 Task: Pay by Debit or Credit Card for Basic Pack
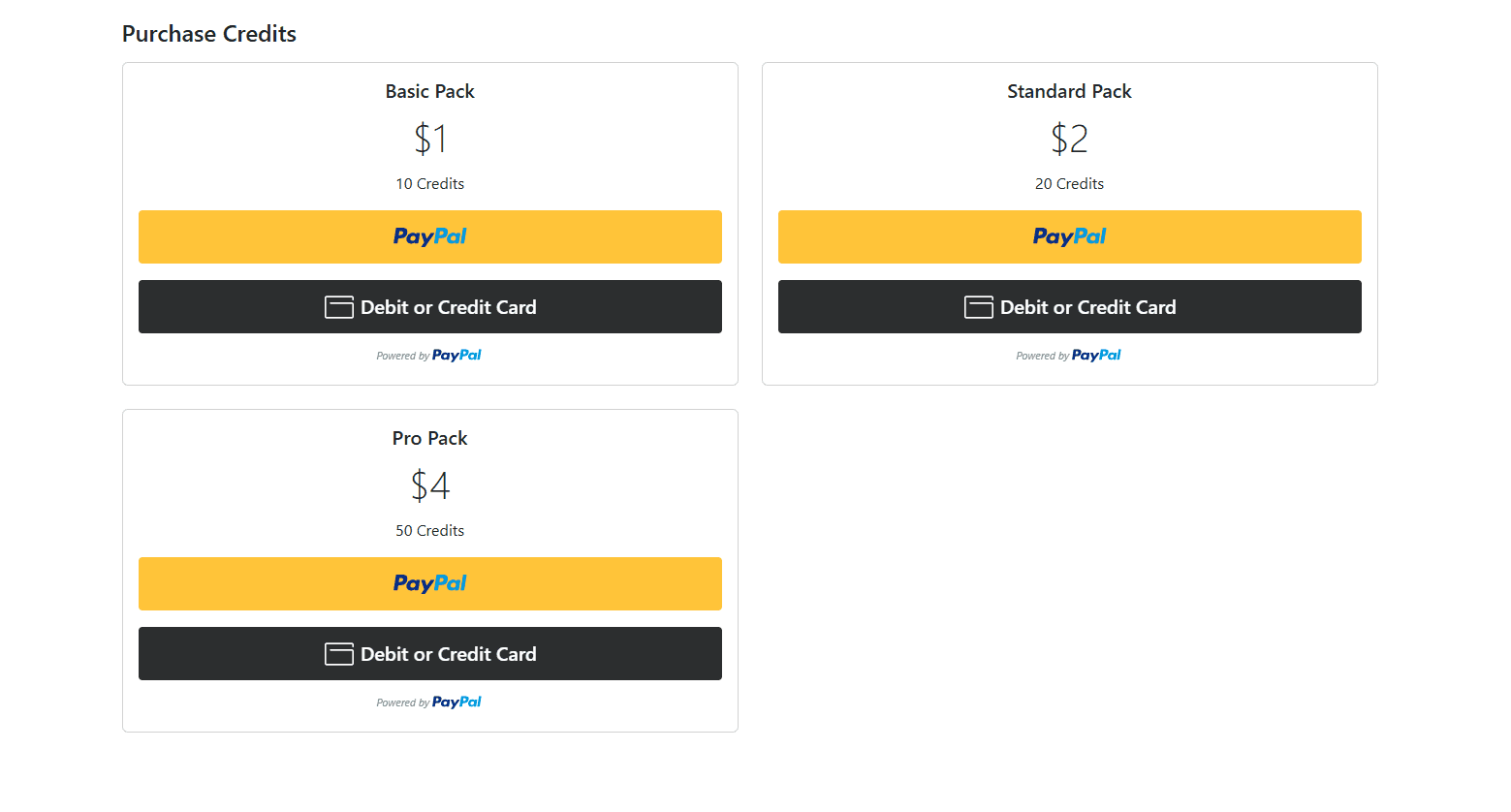429,306
